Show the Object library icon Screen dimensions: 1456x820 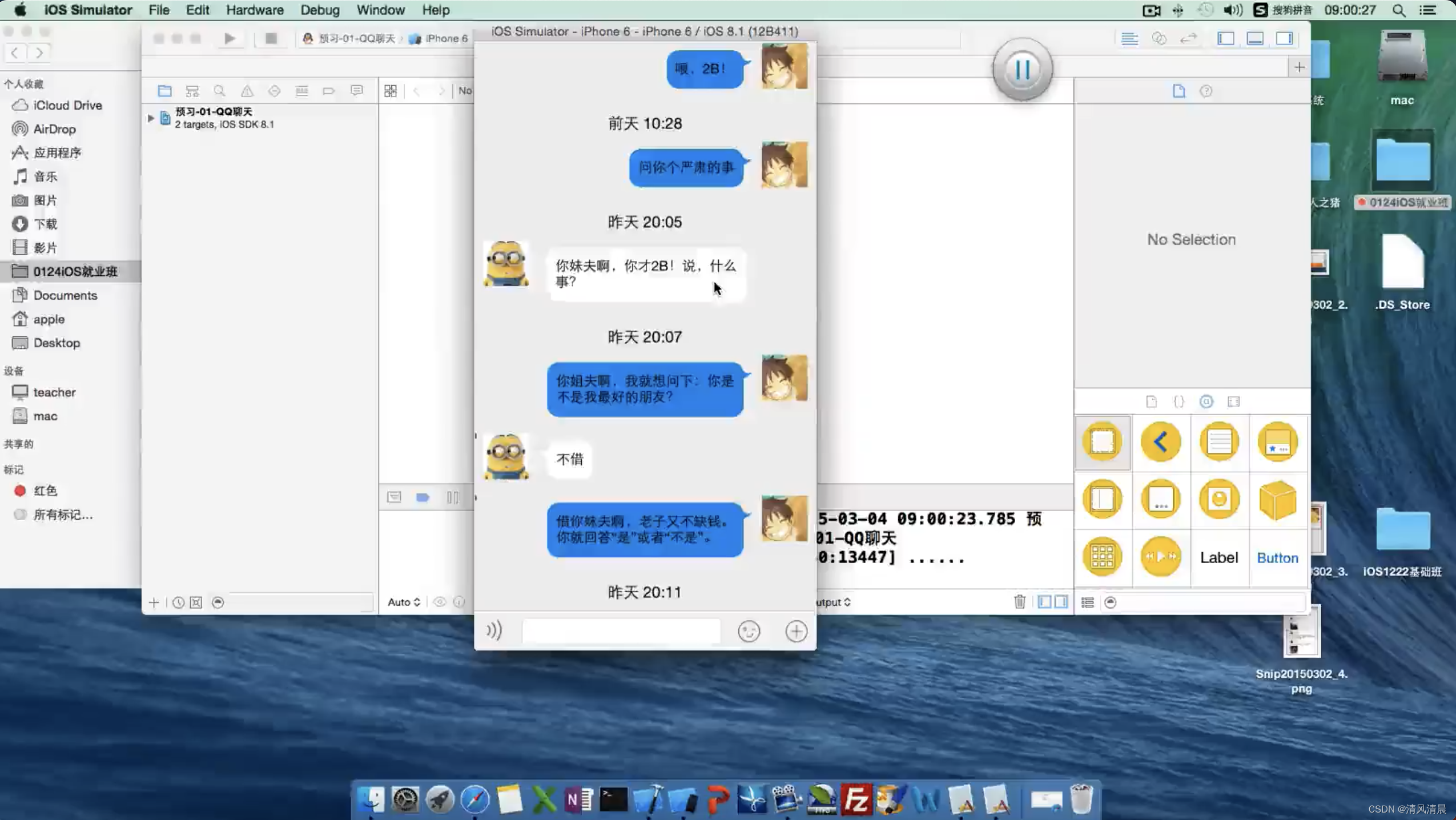1206,401
